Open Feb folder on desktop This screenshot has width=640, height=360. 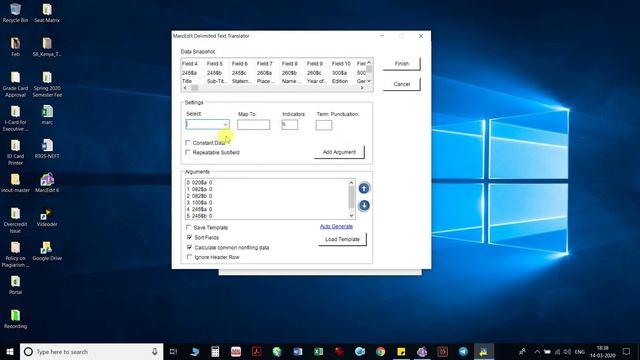pyautogui.click(x=16, y=47)
